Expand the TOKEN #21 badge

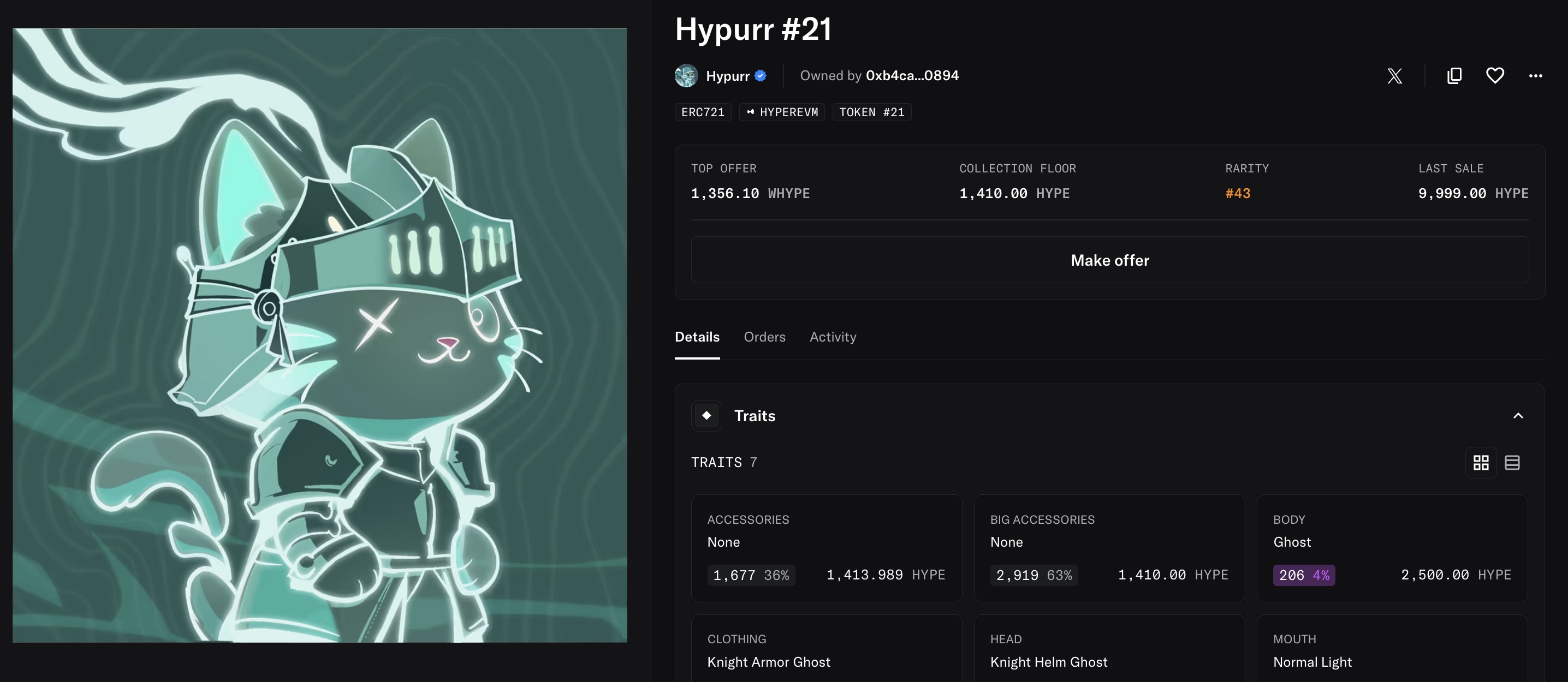click(872, 112)
